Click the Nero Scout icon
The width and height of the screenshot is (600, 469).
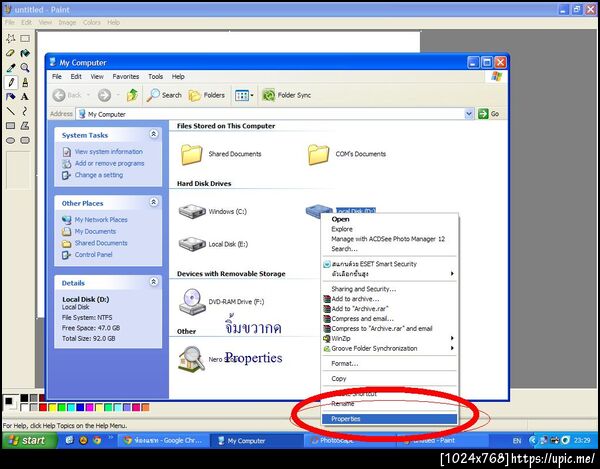[191, 359]
